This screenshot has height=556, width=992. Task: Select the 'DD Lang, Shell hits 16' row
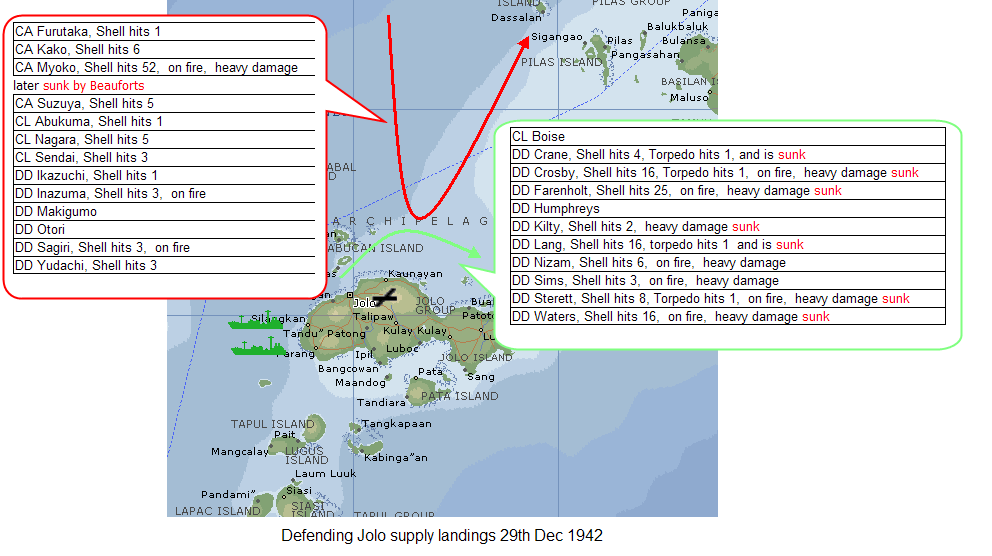click(x=728, y=245)
